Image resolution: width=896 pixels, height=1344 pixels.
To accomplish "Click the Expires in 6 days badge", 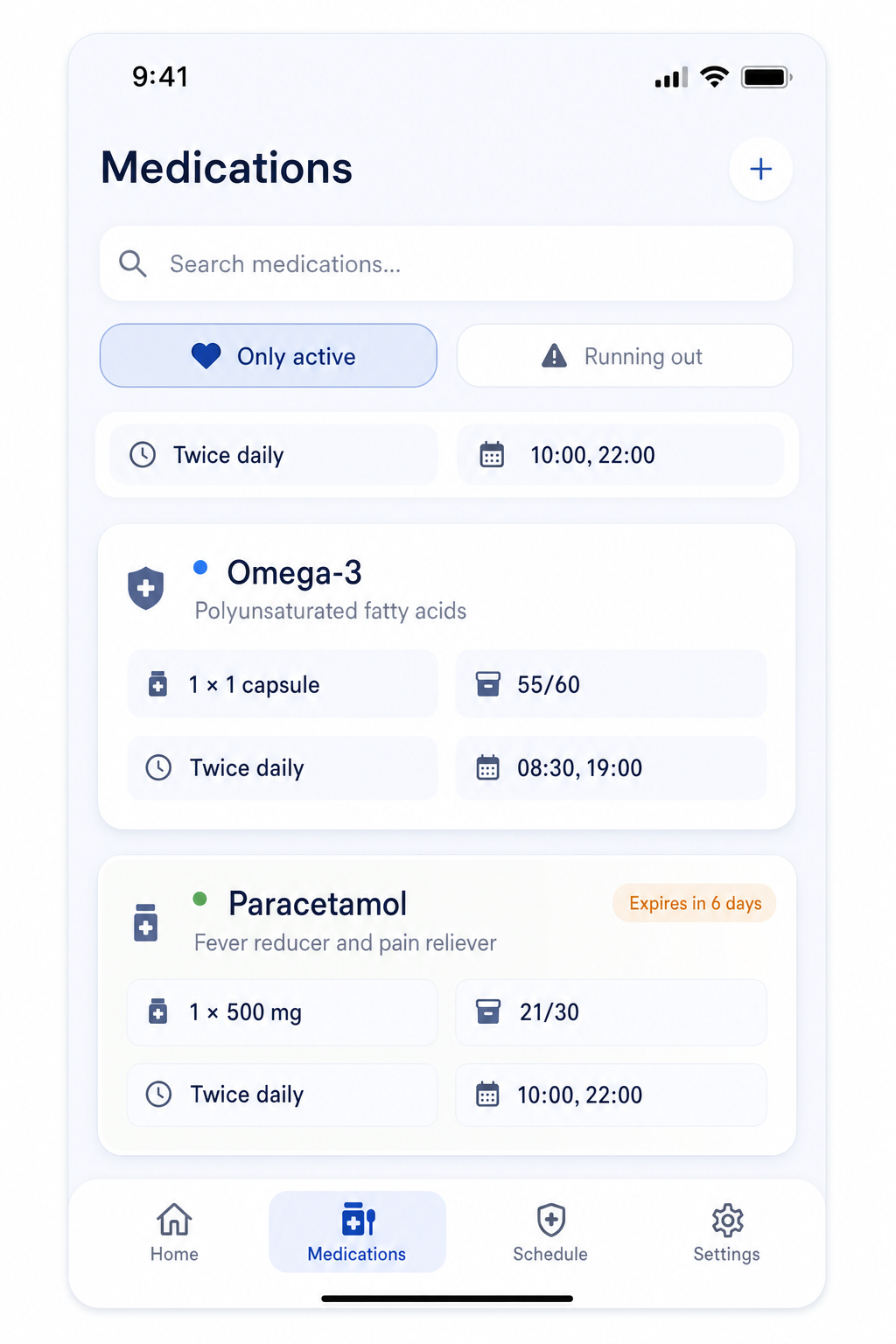I will 695,903.
